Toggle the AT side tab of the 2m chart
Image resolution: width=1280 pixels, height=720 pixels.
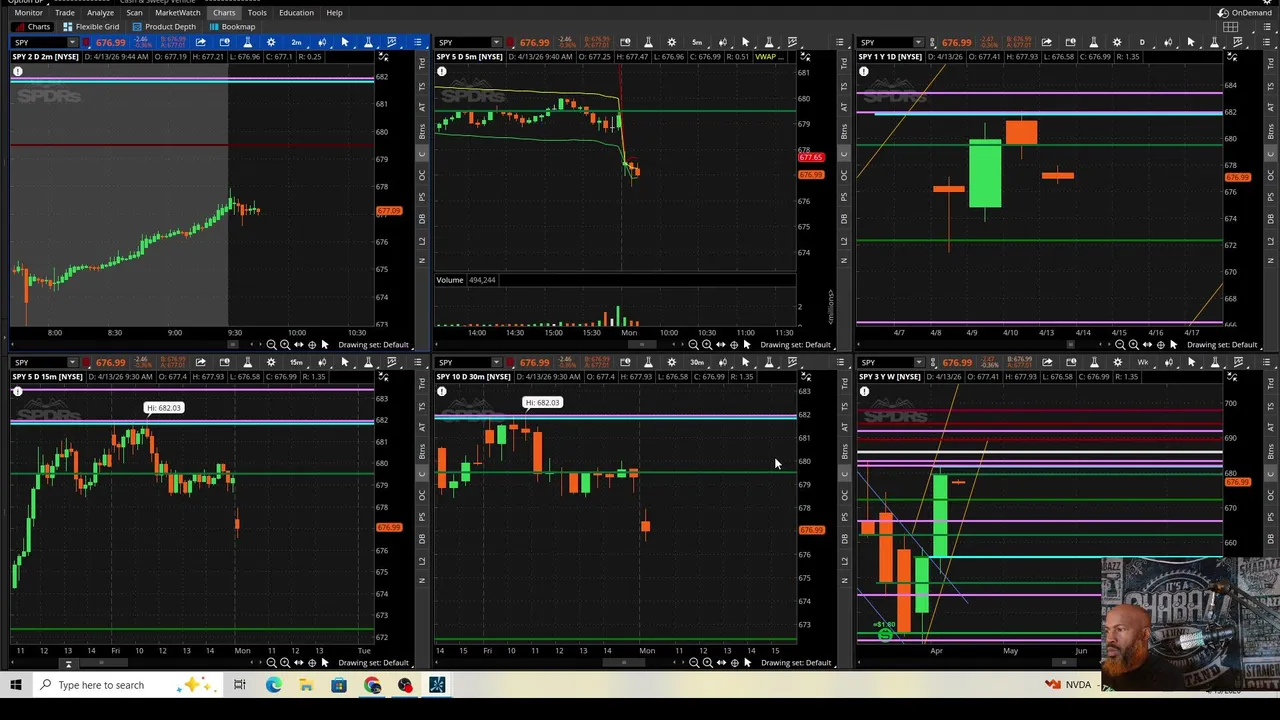[422, 107]
